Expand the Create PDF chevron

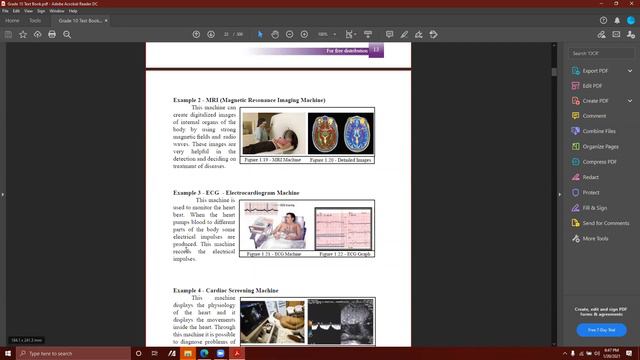coord(630,101)
